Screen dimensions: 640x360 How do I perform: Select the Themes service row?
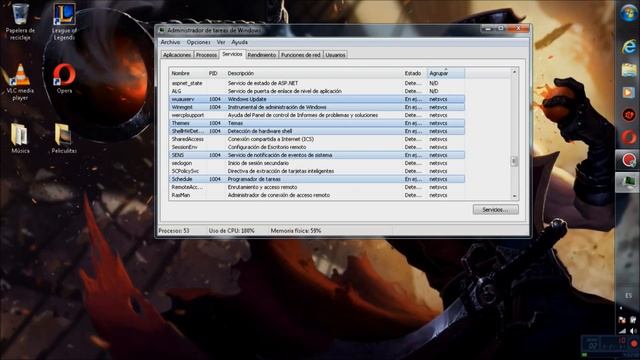(x=317, y=123)
